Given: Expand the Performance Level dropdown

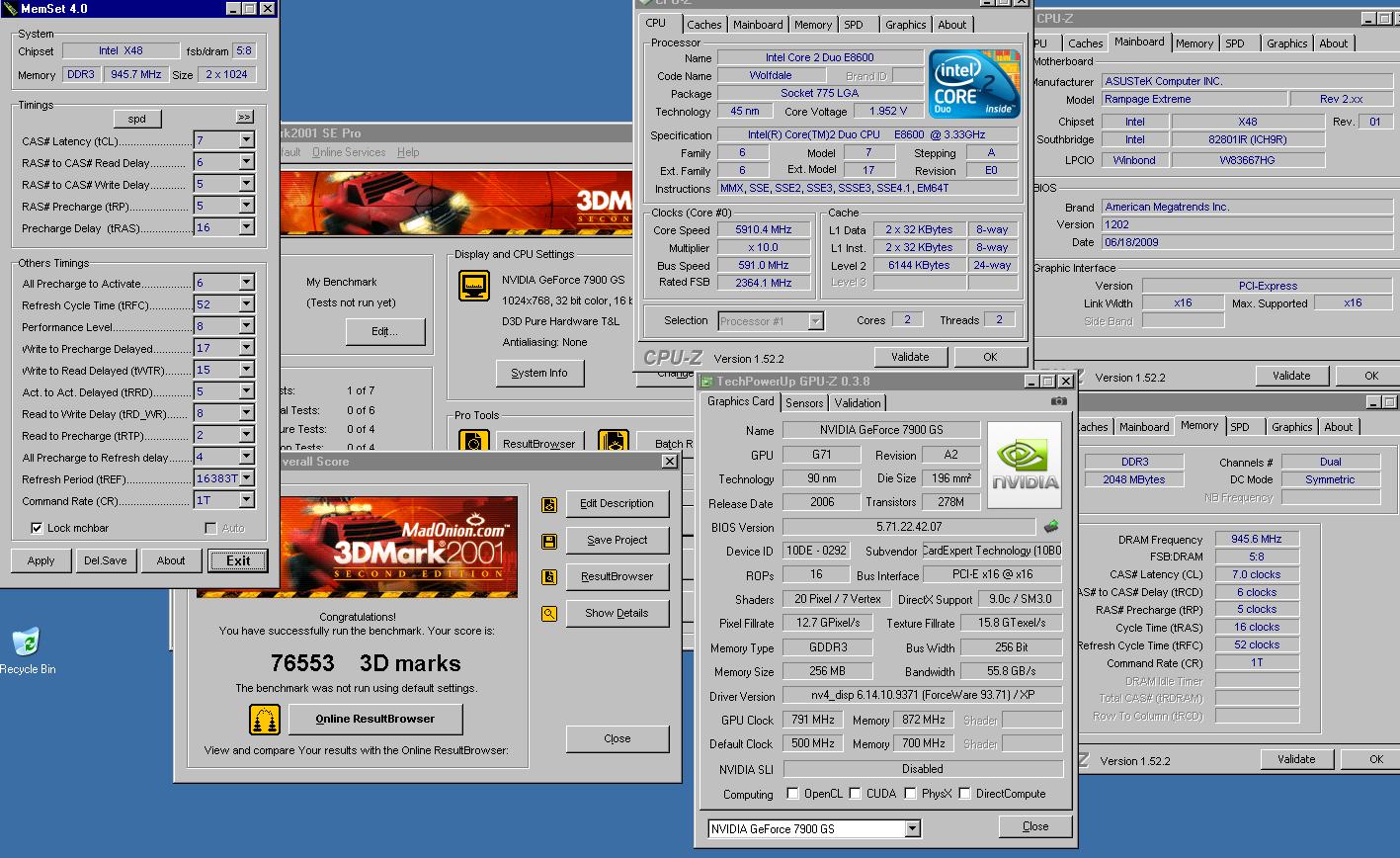Looking at the screenshot, I should coord(246,326).
